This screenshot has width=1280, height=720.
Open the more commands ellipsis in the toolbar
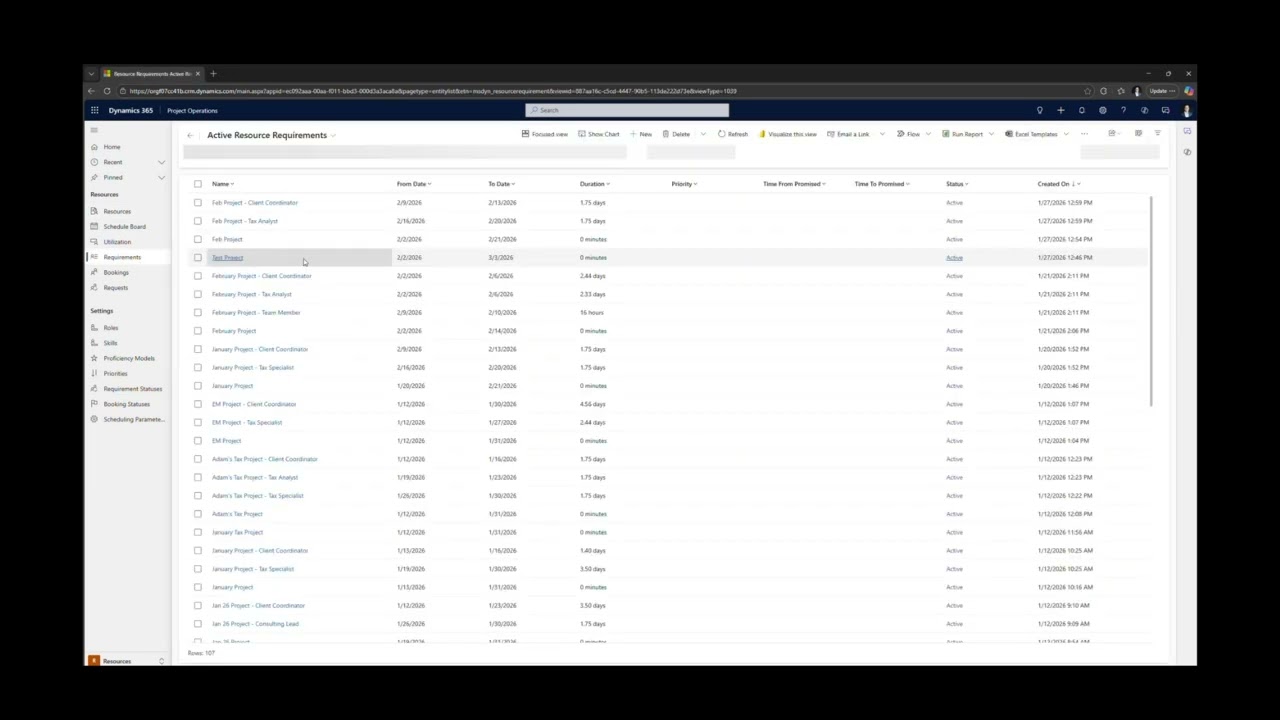click(x=1084, y=134)
